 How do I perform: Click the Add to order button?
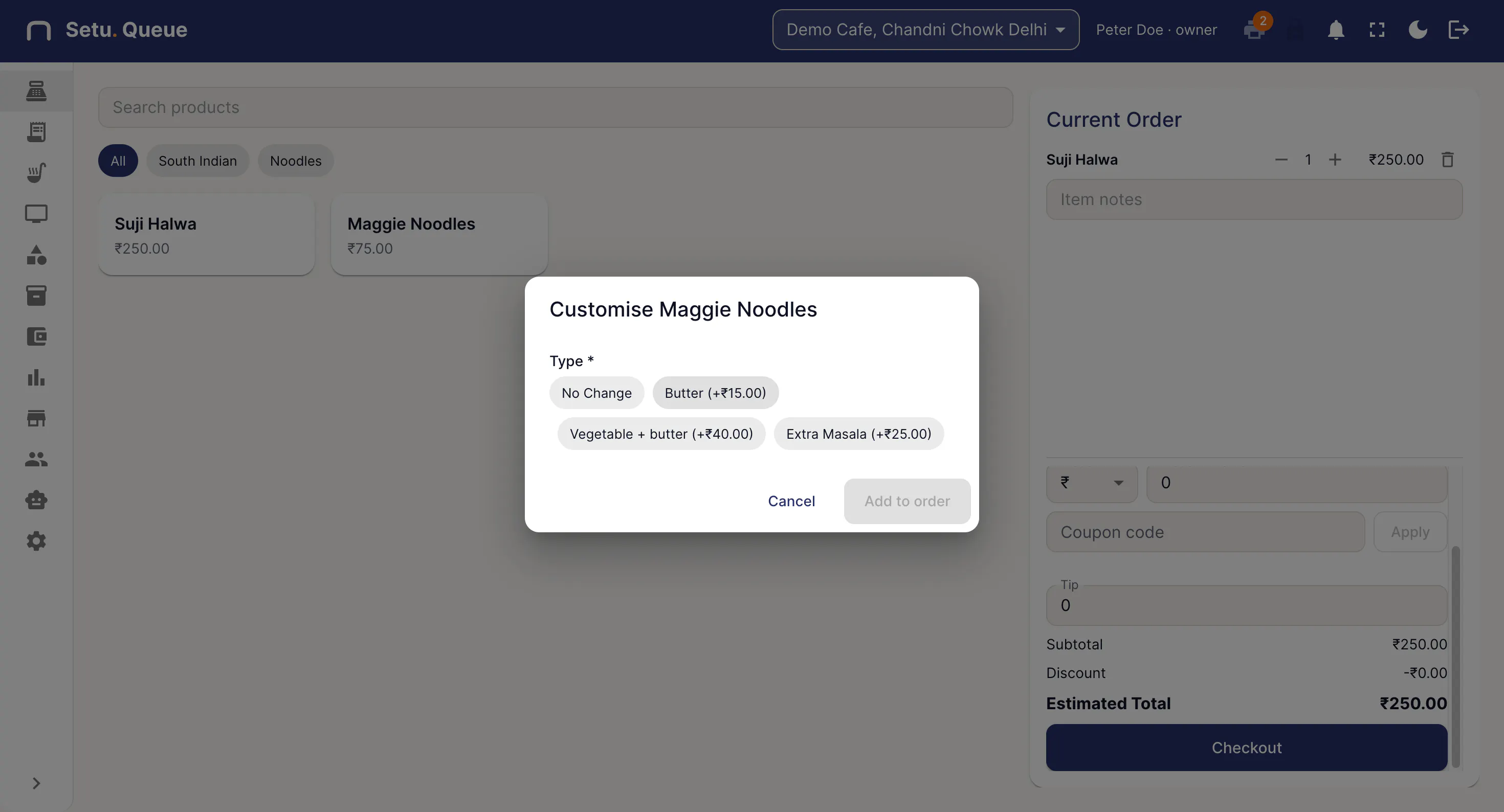906,501
